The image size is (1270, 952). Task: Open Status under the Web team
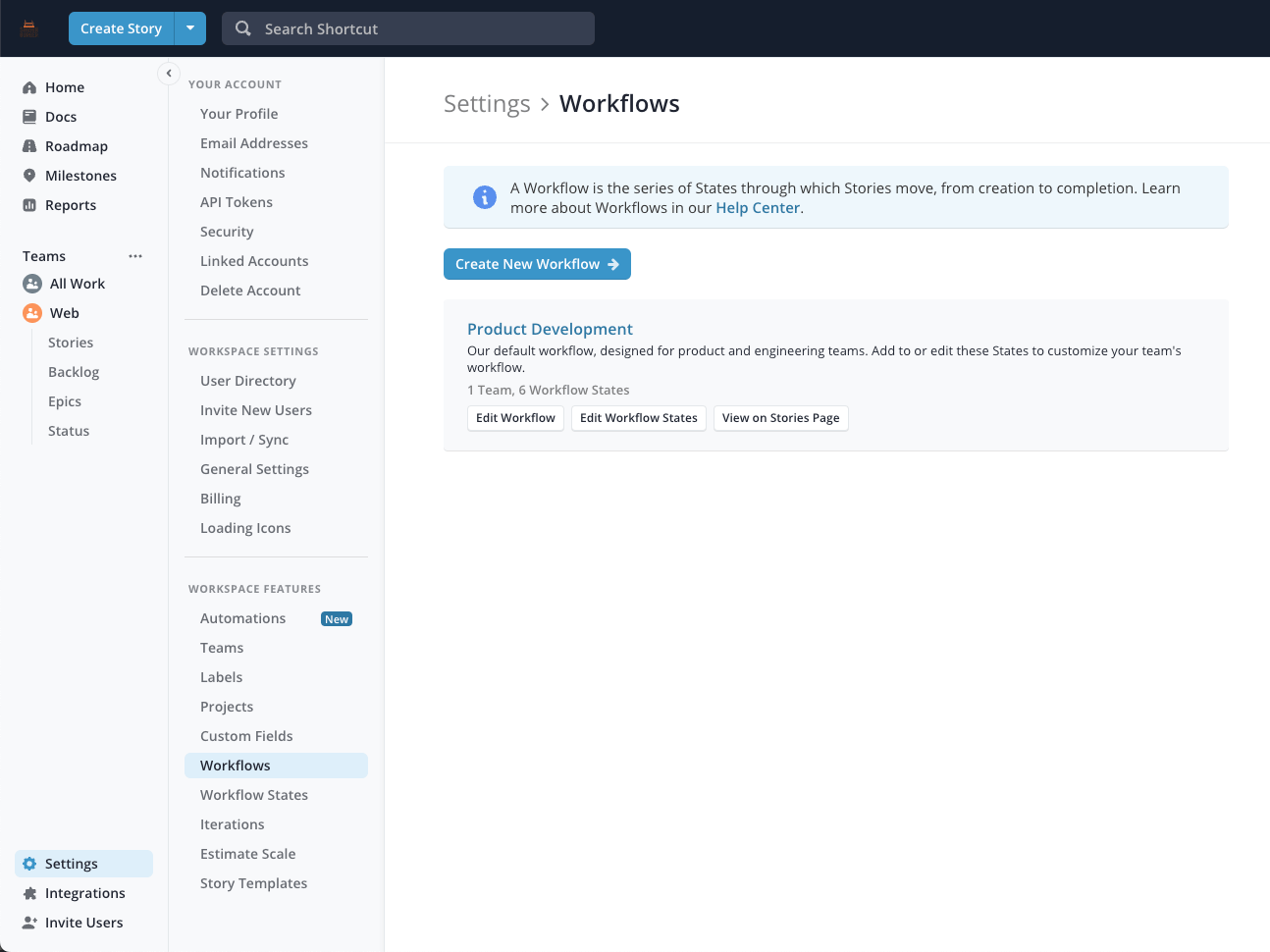pyautogui.click(x=69, y=431)
